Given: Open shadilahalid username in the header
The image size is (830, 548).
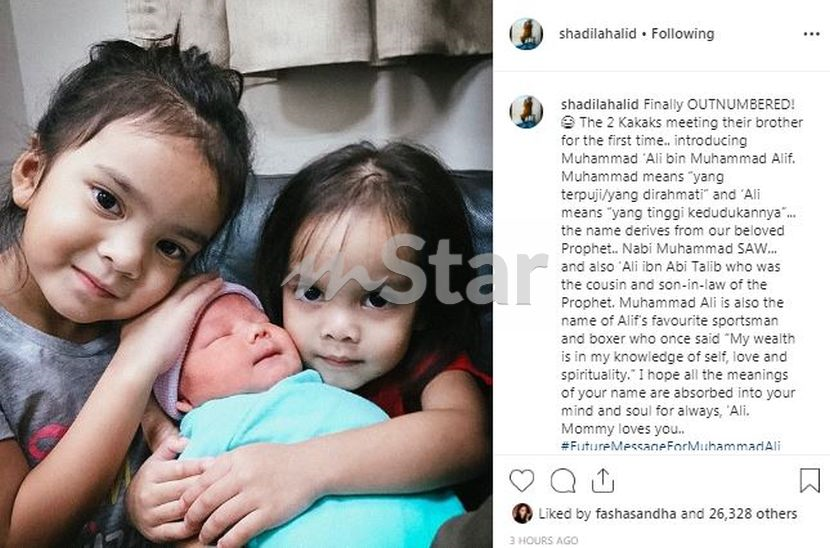Looking at the screenshot, I should click(598, 34).
